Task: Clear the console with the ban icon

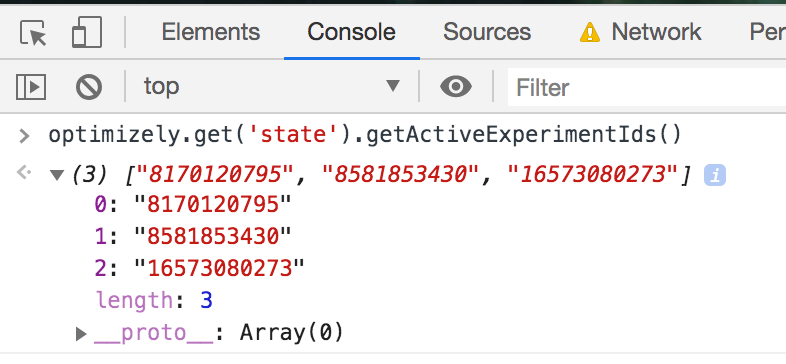Action: click(89, 87)
